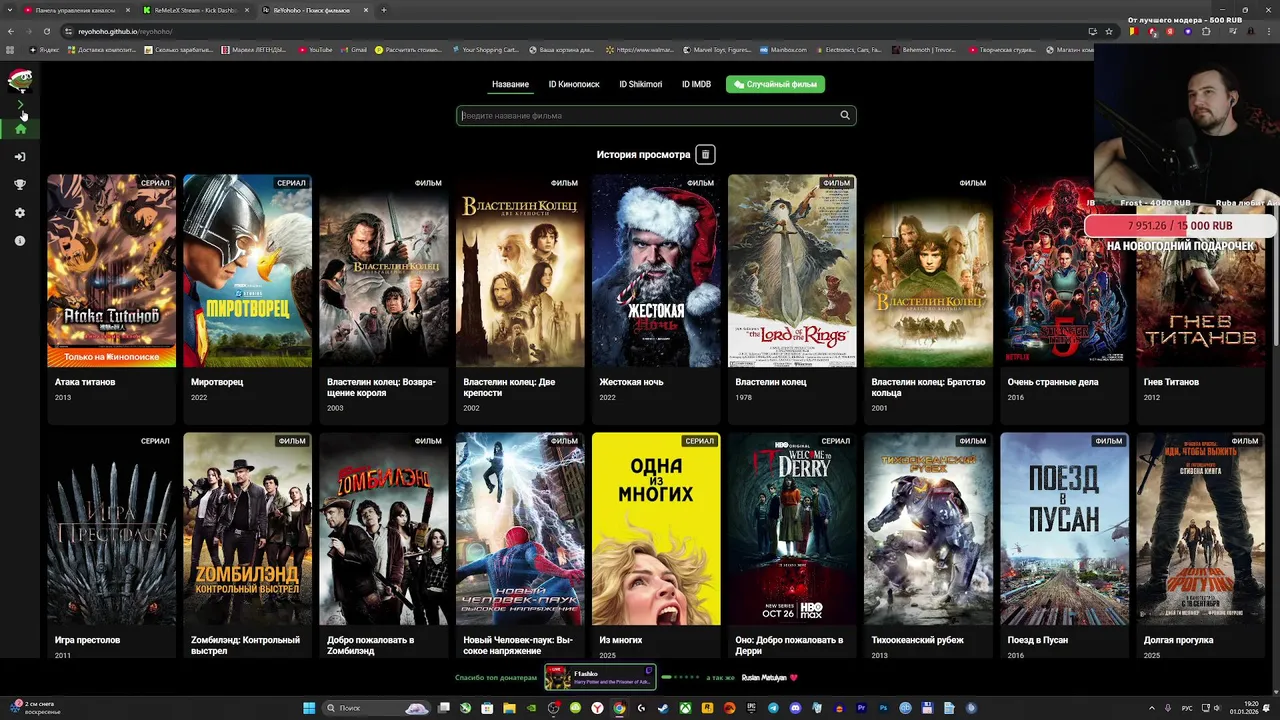The height and width of the screenshot is (720, 1280).
Task: Click title Зомбилэнд: Контрольный выстрел
Action: point(245,645)
